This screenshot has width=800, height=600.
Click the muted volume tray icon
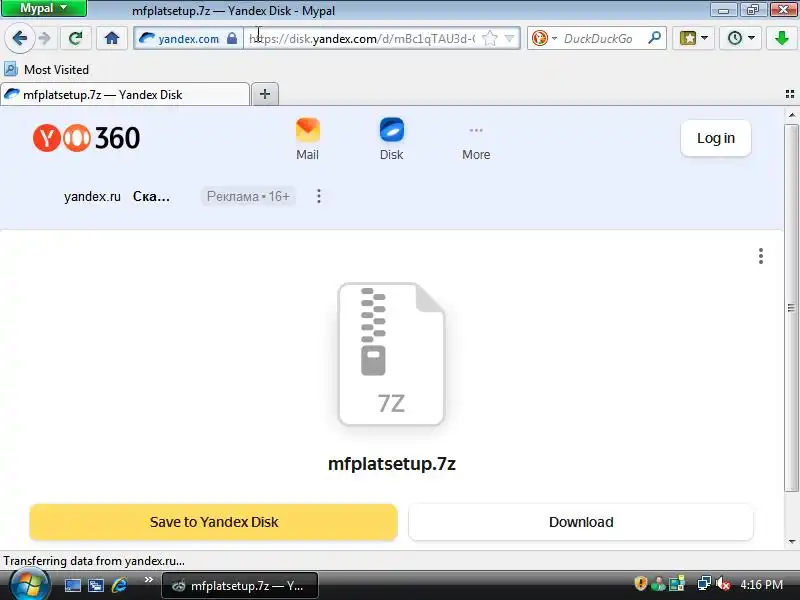tap(722, 584)
